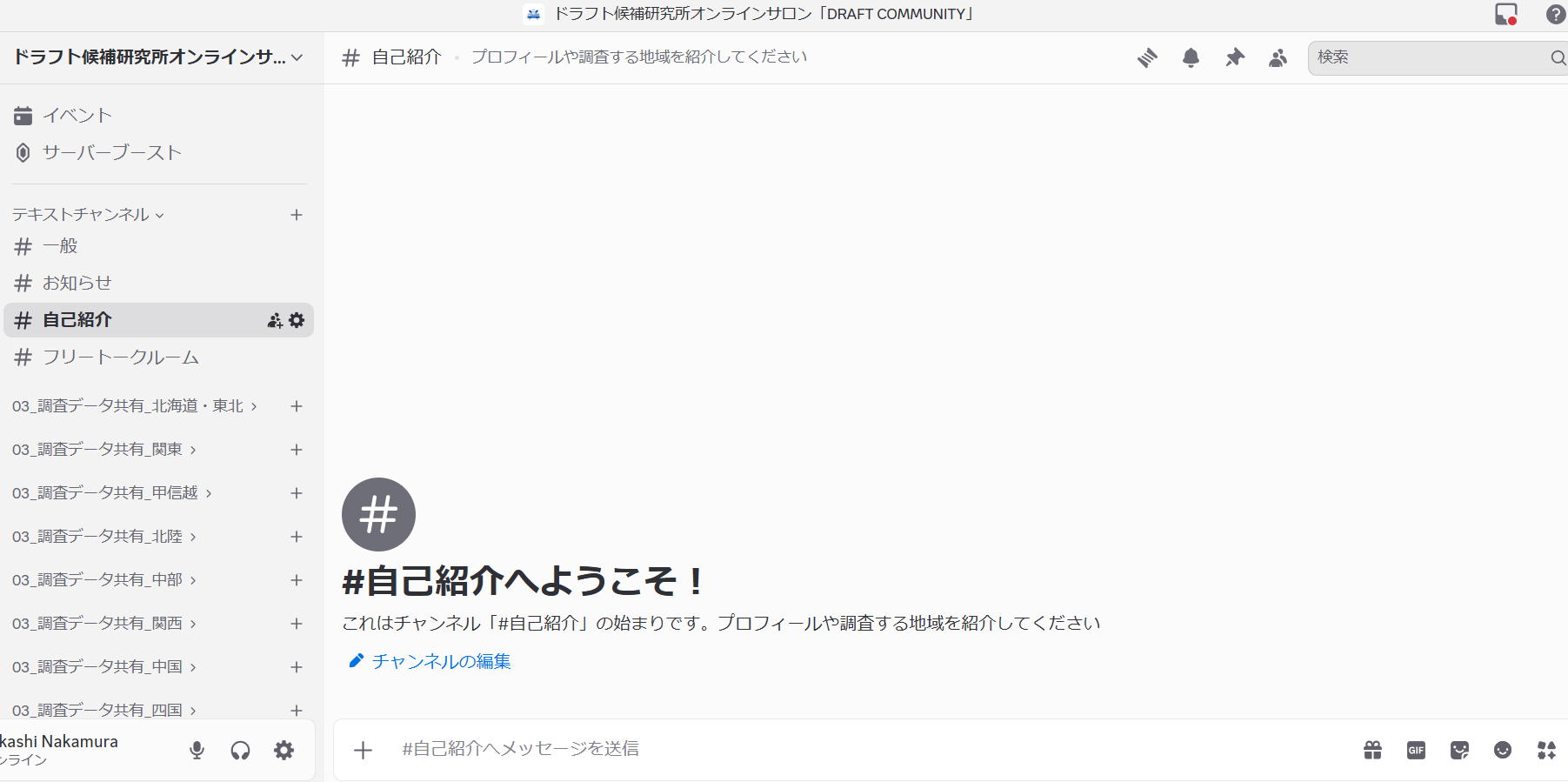Select the フリートークルーム channel

tap(121, 358)
